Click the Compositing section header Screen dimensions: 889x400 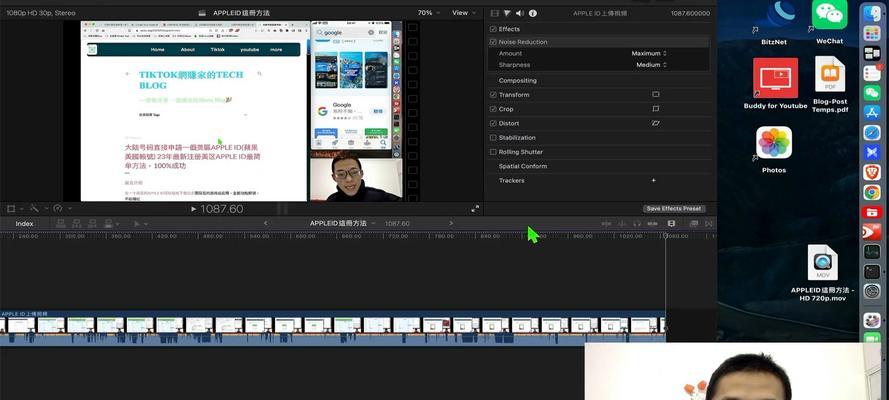point(517,80)
